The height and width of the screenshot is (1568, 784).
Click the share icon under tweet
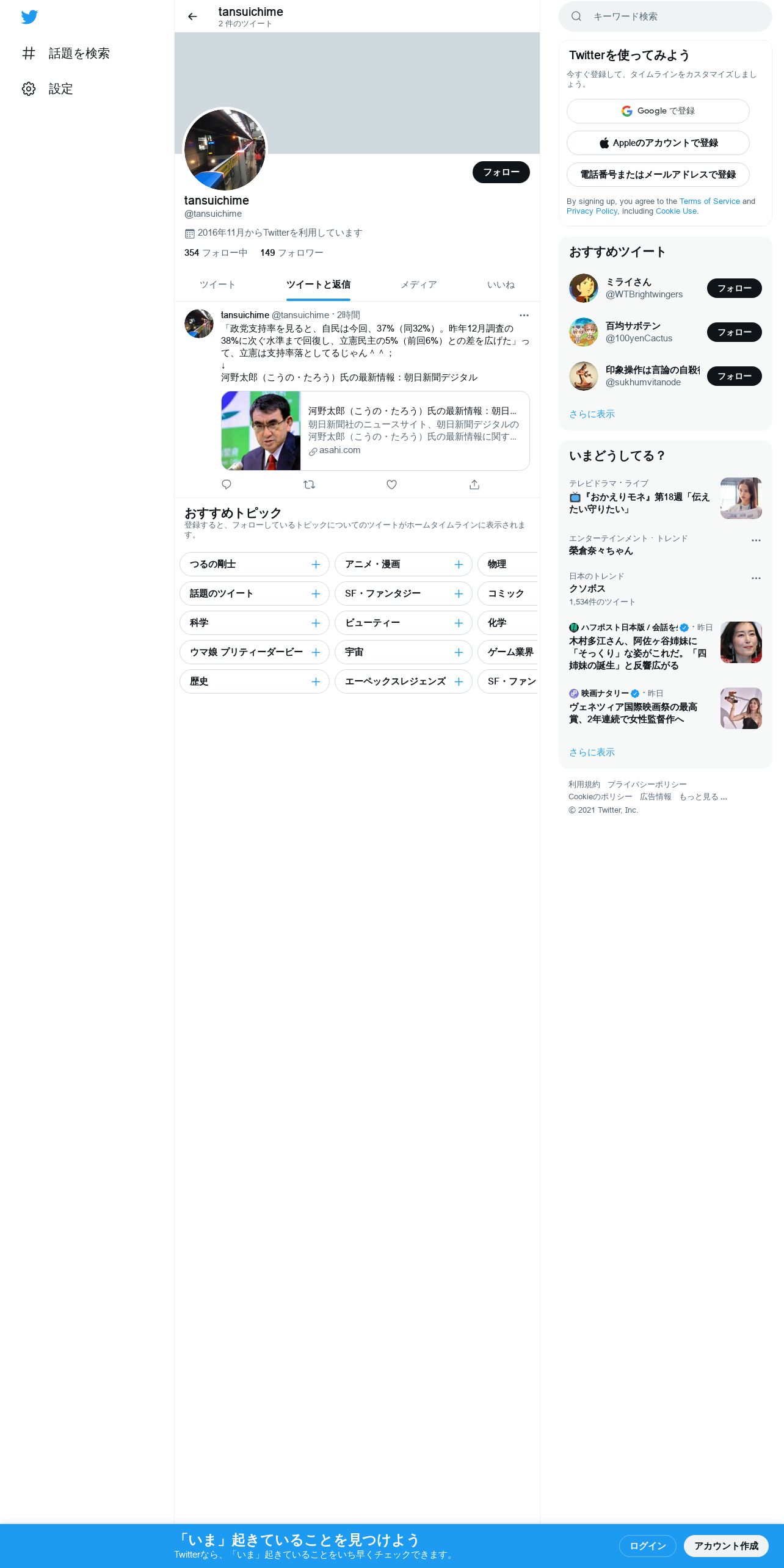[474, 484]
